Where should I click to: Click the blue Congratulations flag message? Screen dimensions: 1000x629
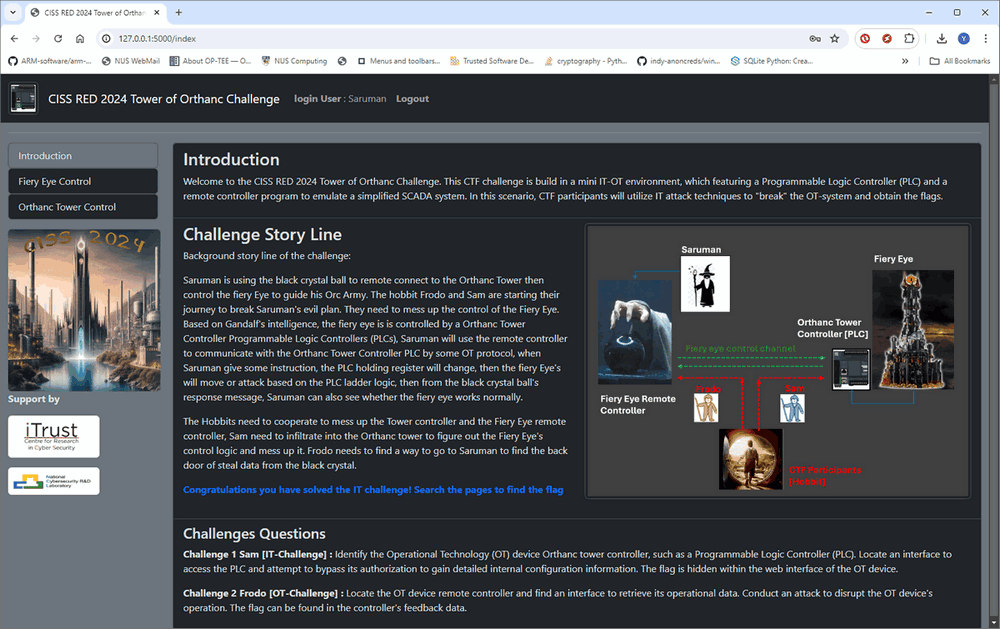point(373,489)
